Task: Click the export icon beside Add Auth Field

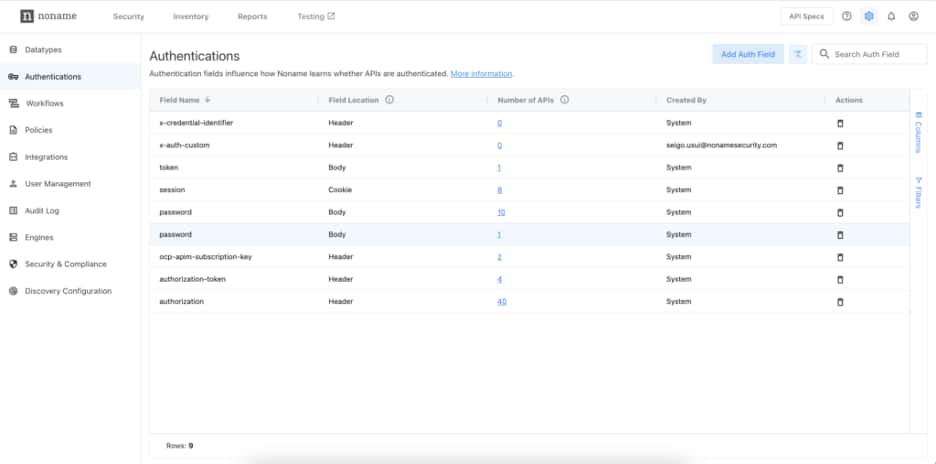Action: (798, 54)
